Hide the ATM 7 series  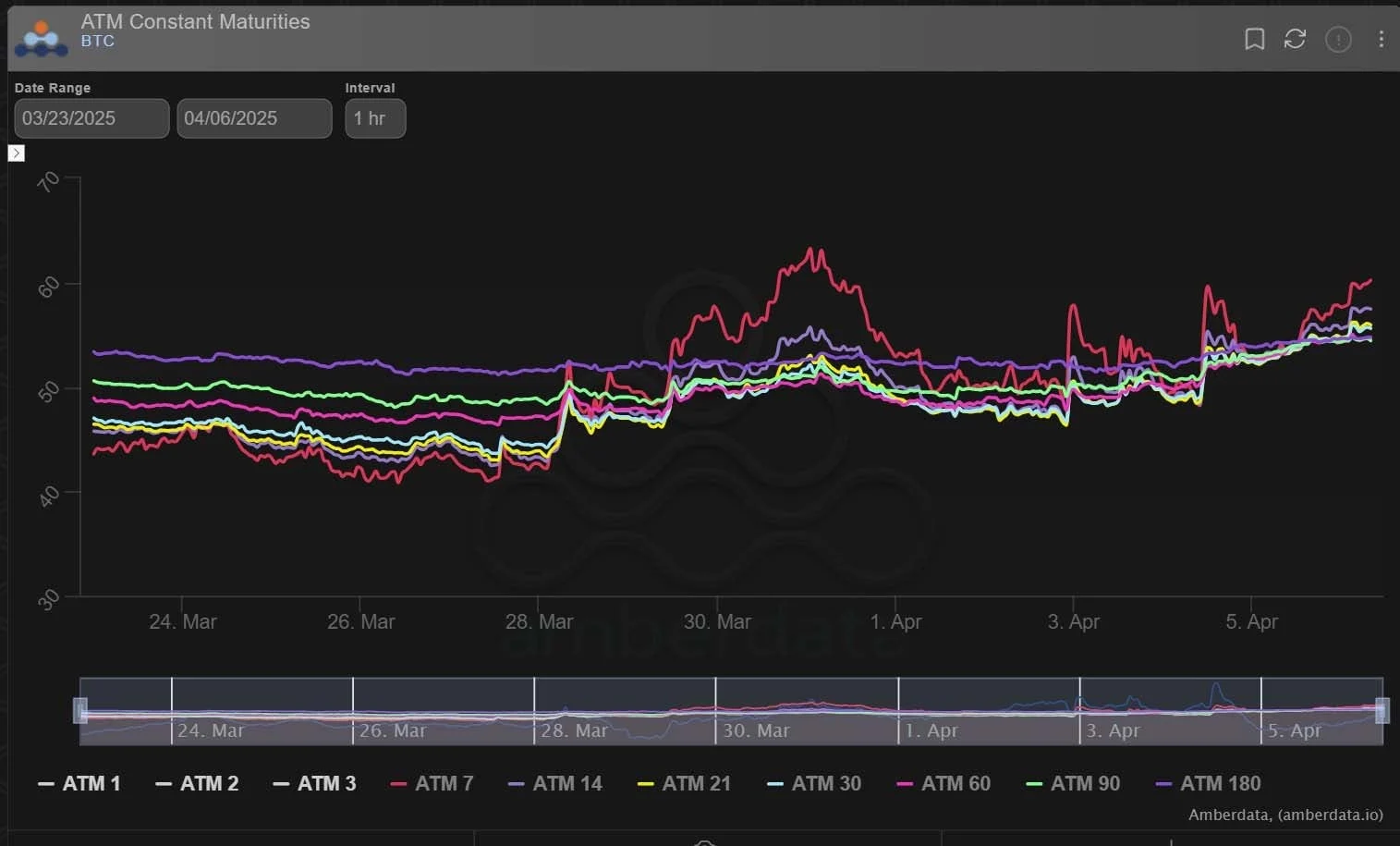(x=432, y=784)
